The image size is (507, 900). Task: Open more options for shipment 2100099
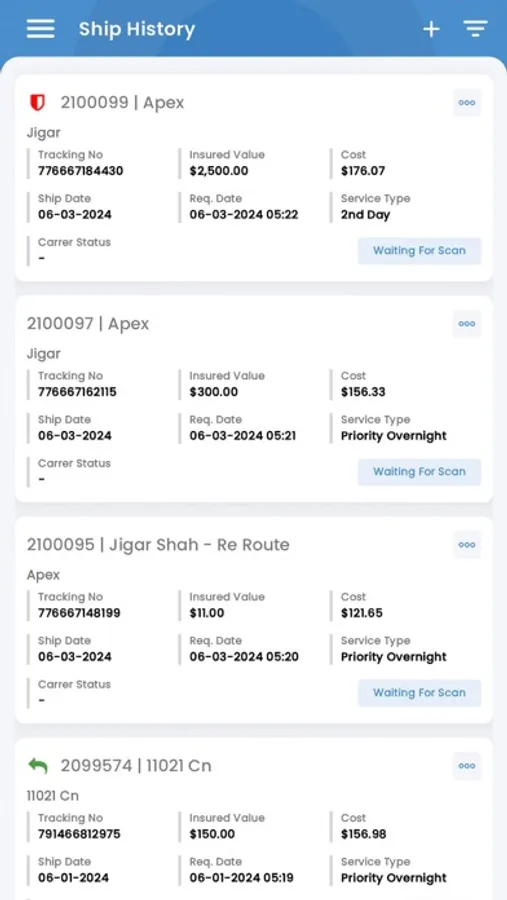click(x=467, y=103)
